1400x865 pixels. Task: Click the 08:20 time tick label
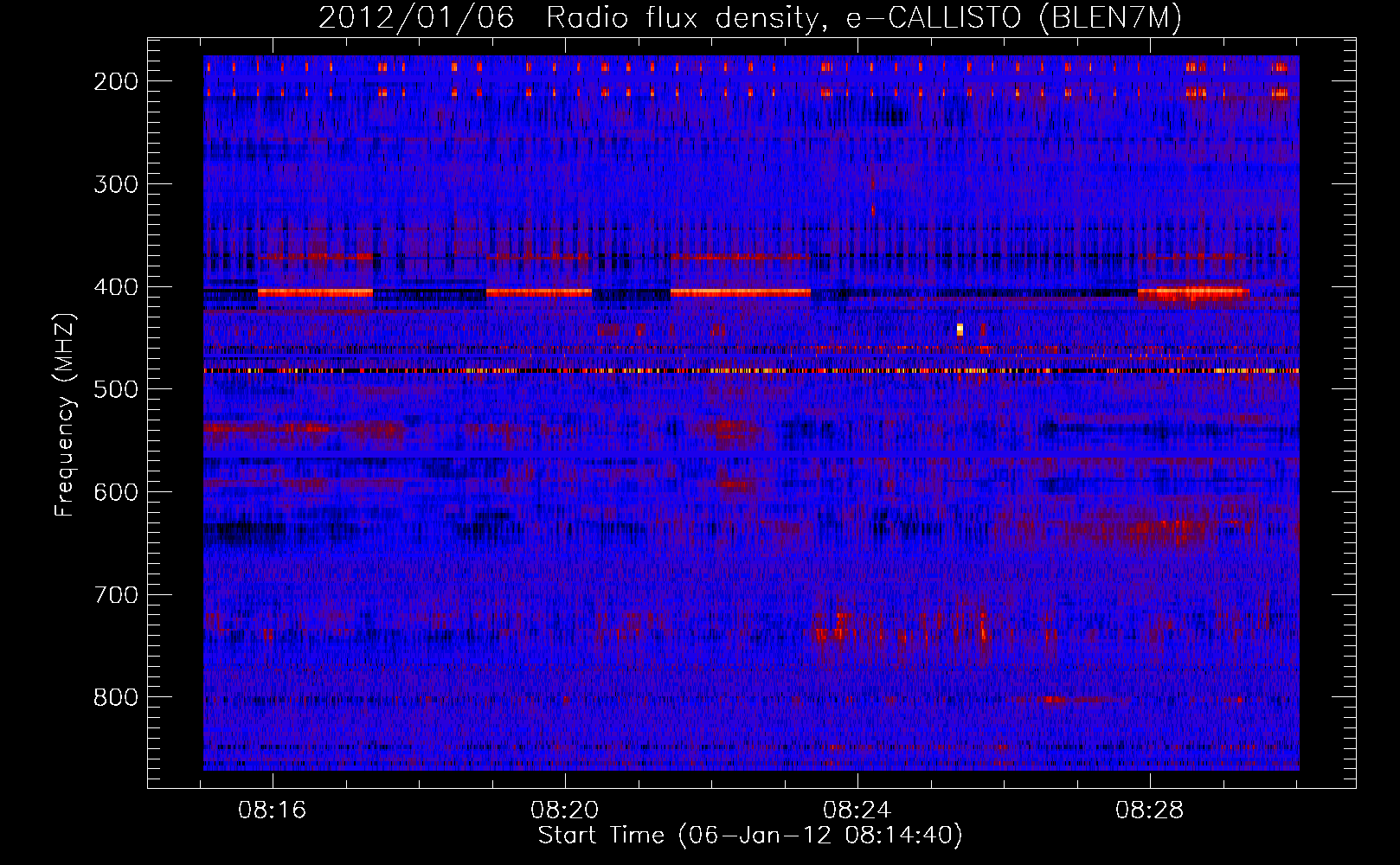click(x=565, y=811)
